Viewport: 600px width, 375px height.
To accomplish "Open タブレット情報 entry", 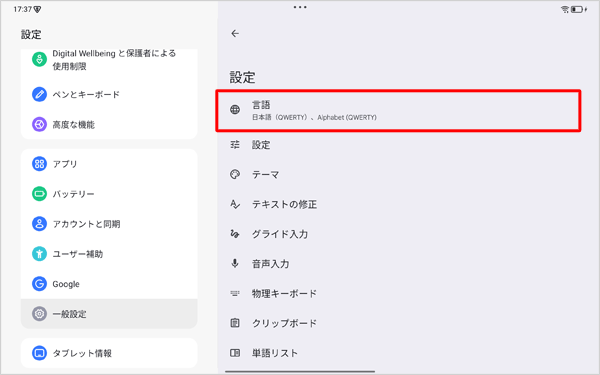I will coord(109,353).
